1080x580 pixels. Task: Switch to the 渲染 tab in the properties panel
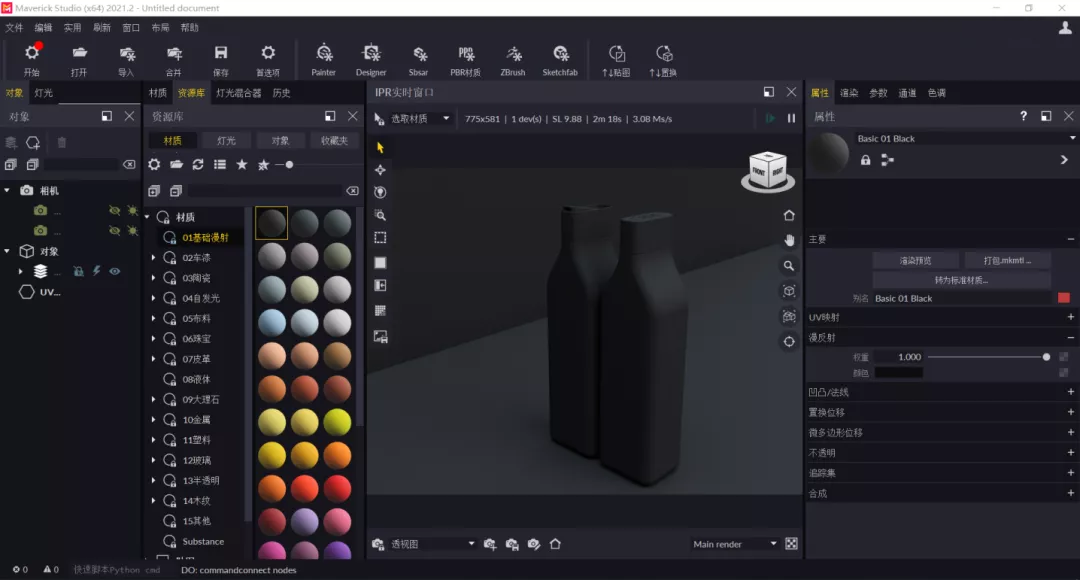tap(849, 93)
